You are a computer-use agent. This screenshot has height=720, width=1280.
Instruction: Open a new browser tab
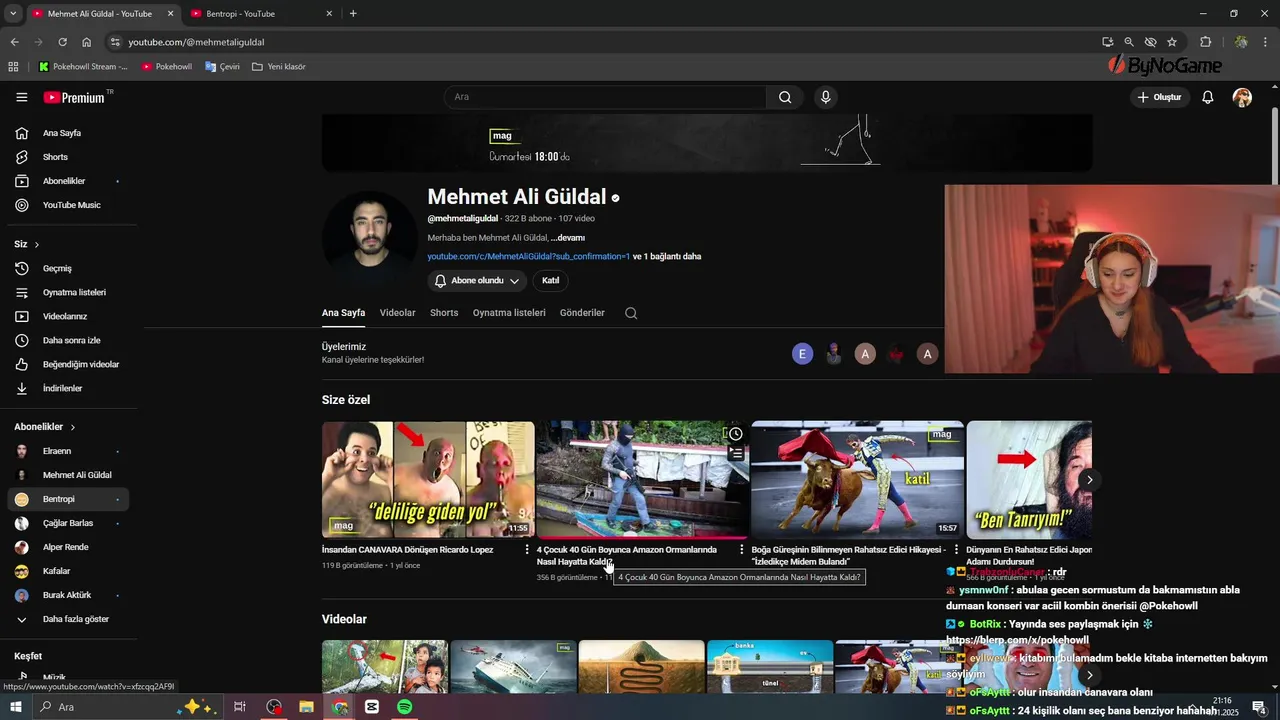coord(353,14)
